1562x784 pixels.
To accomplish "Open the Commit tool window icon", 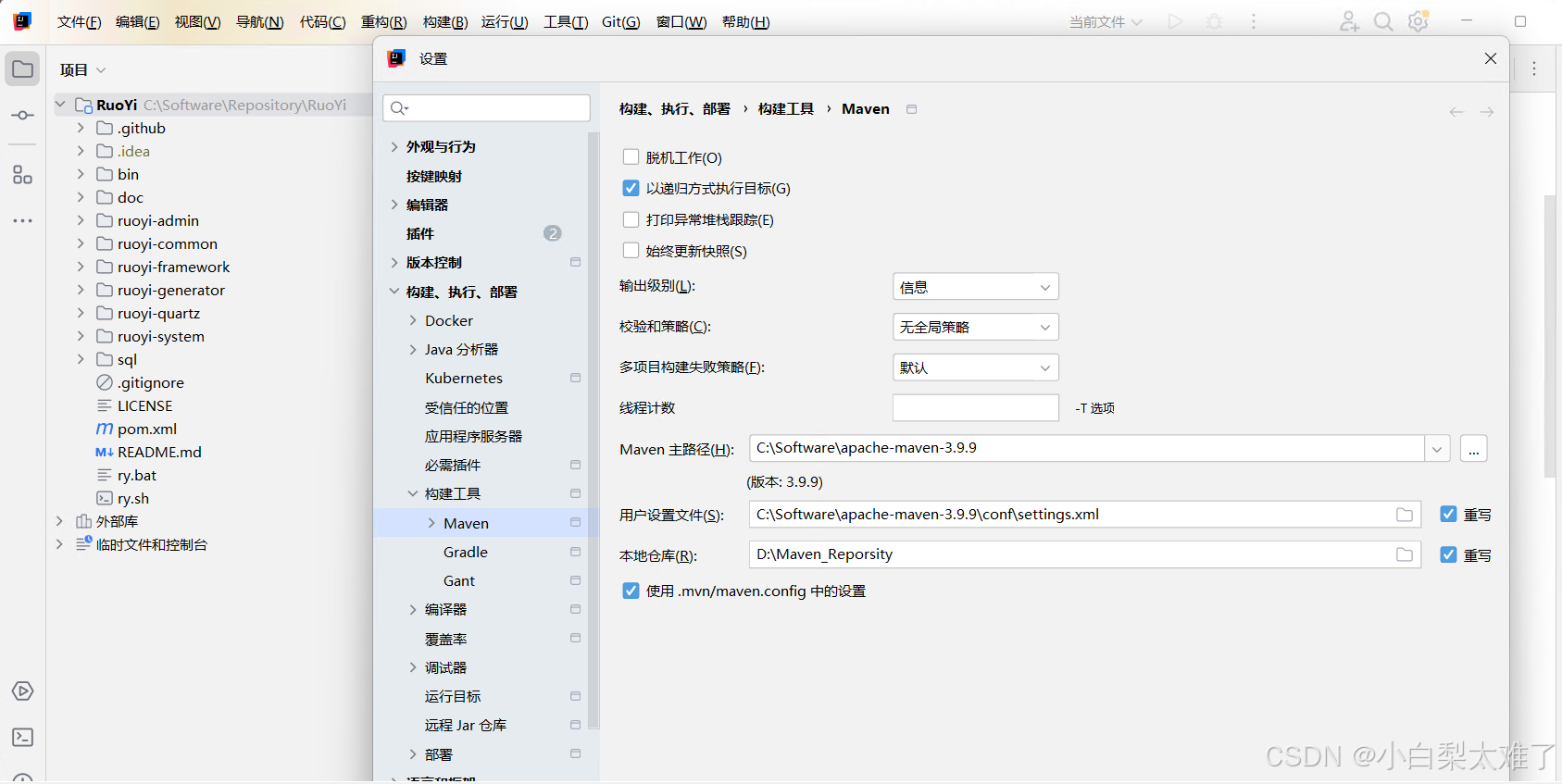I will 22,116.
